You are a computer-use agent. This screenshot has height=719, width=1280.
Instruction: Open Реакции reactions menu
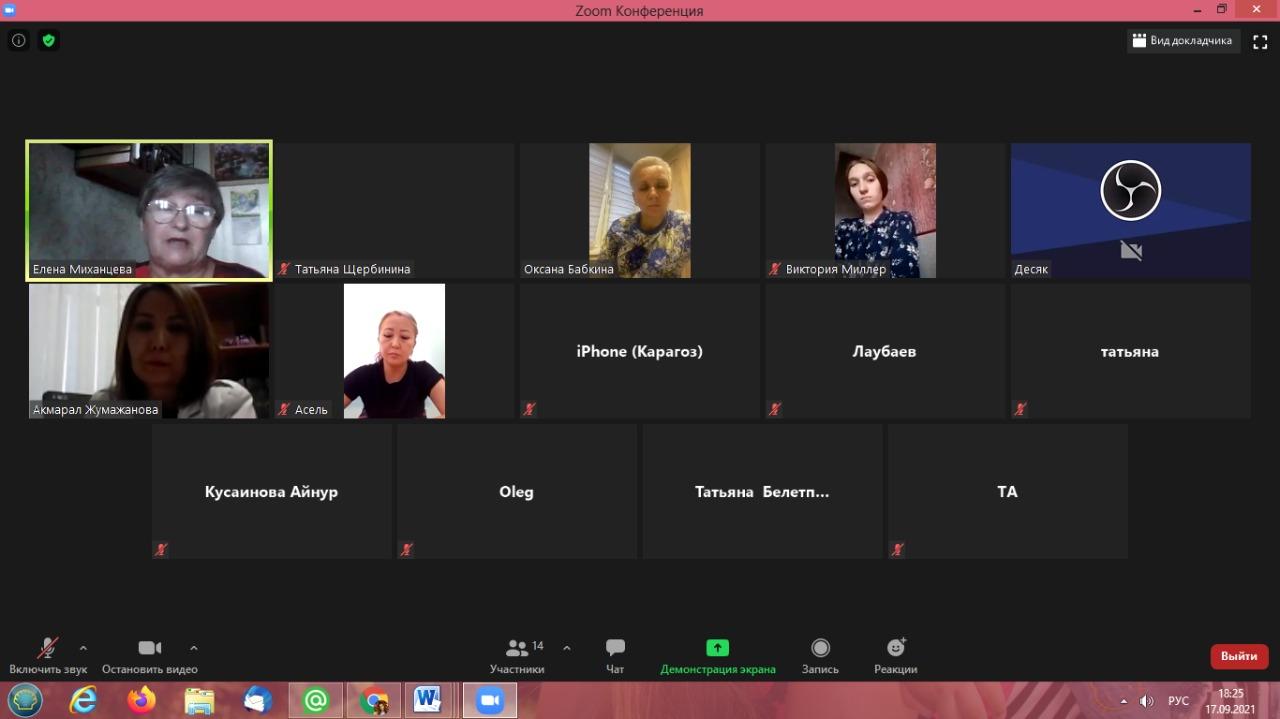coord(895,655)
